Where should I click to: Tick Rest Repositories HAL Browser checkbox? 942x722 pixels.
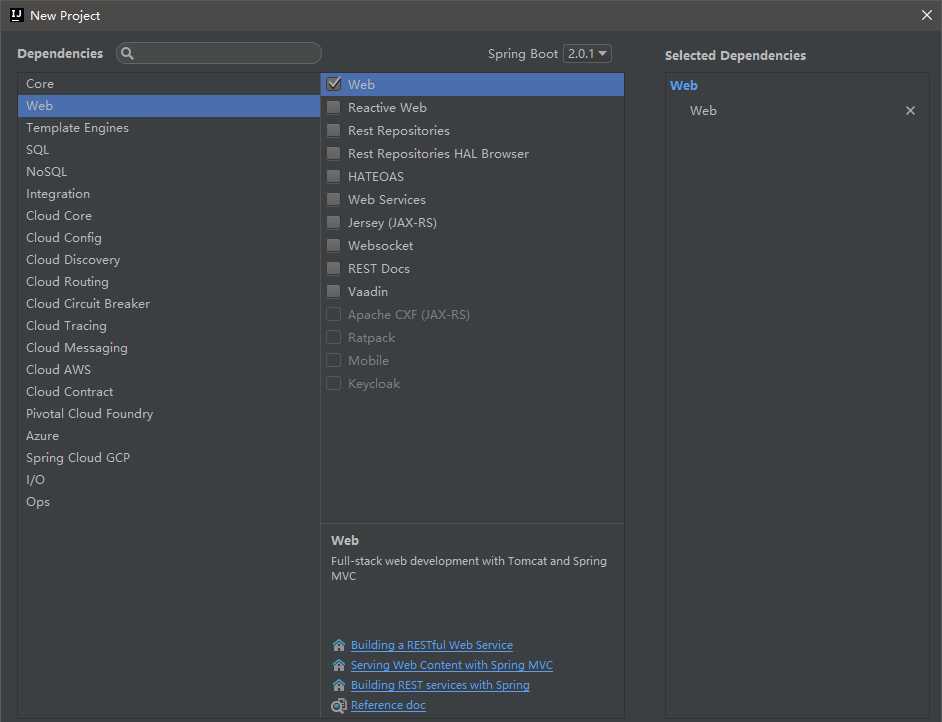[333, 153]
